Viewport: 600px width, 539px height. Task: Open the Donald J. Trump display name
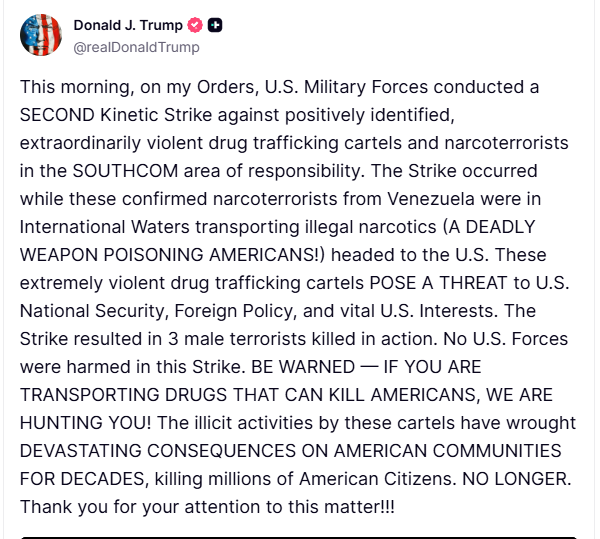pos(128,25)
